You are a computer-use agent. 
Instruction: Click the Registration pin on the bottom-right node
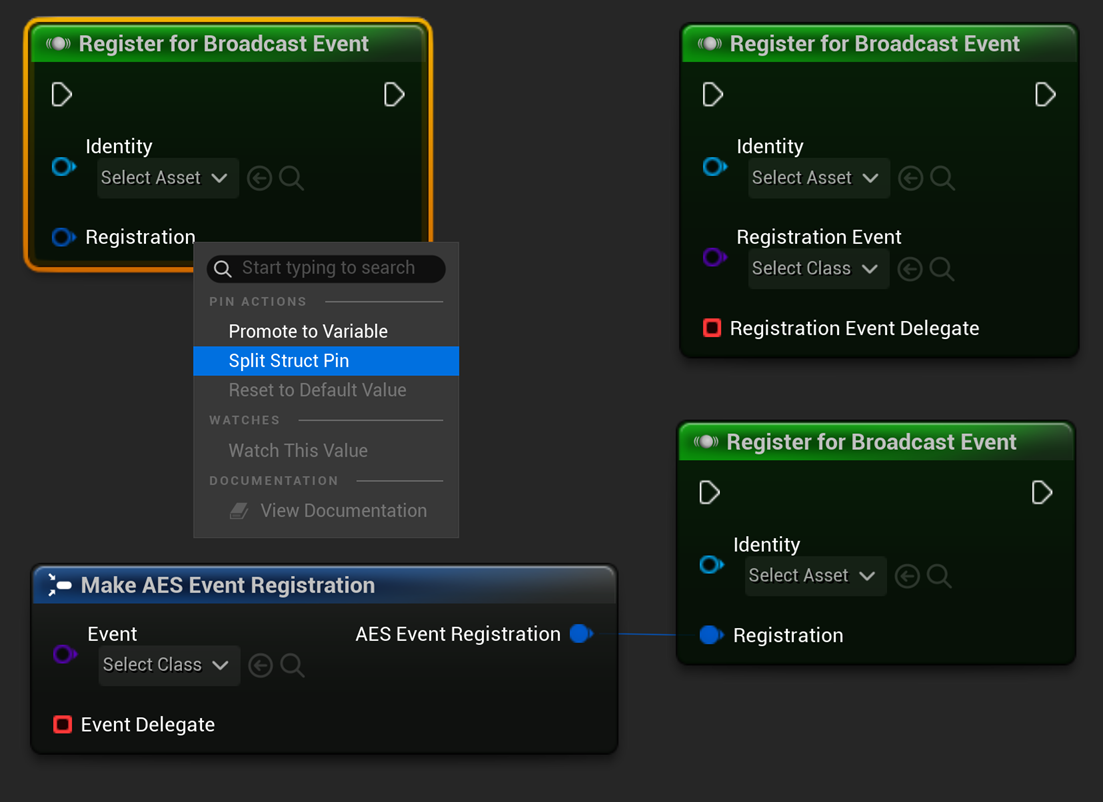pos(712,634)
